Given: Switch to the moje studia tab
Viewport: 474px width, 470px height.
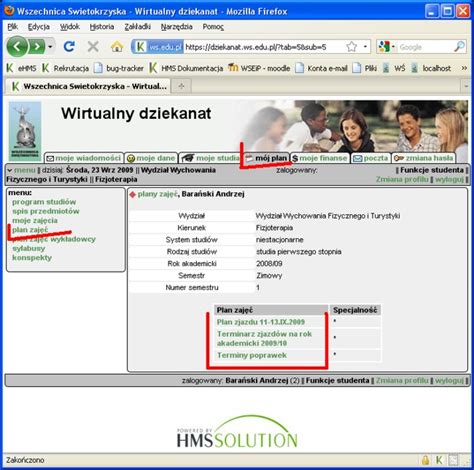Looking at the screenshot, I should tap(210, 158).
